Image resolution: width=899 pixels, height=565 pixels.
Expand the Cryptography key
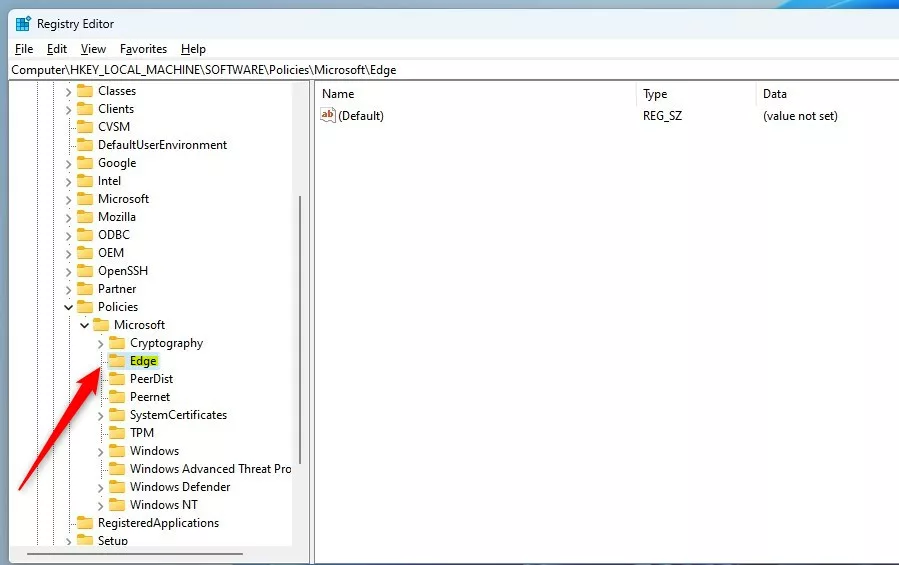pyautogui.click(x=100, y=344)
